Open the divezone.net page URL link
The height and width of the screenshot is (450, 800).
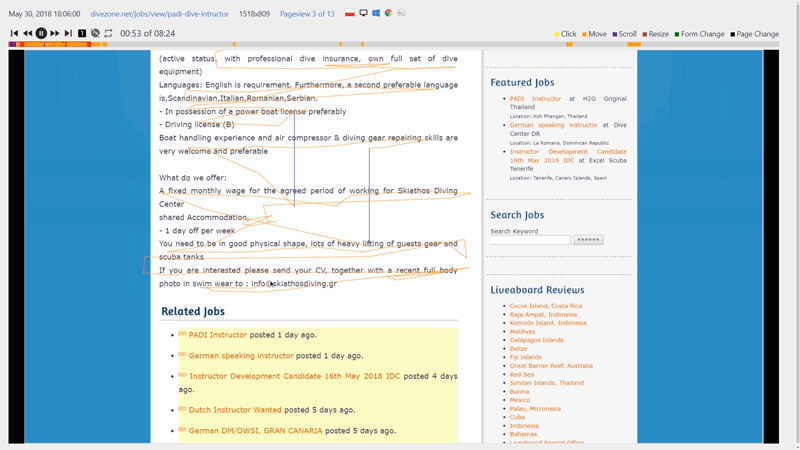point(159,14)
